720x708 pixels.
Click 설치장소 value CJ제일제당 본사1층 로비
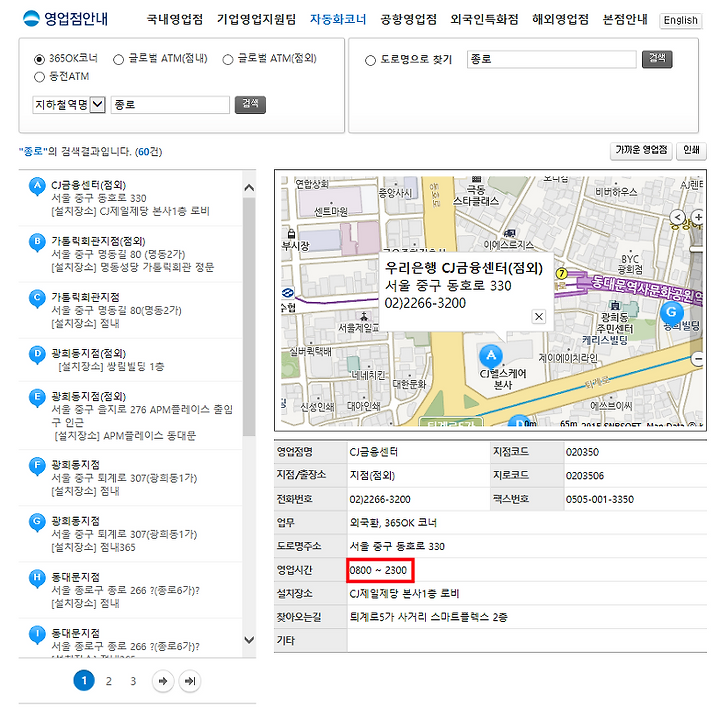404,594
